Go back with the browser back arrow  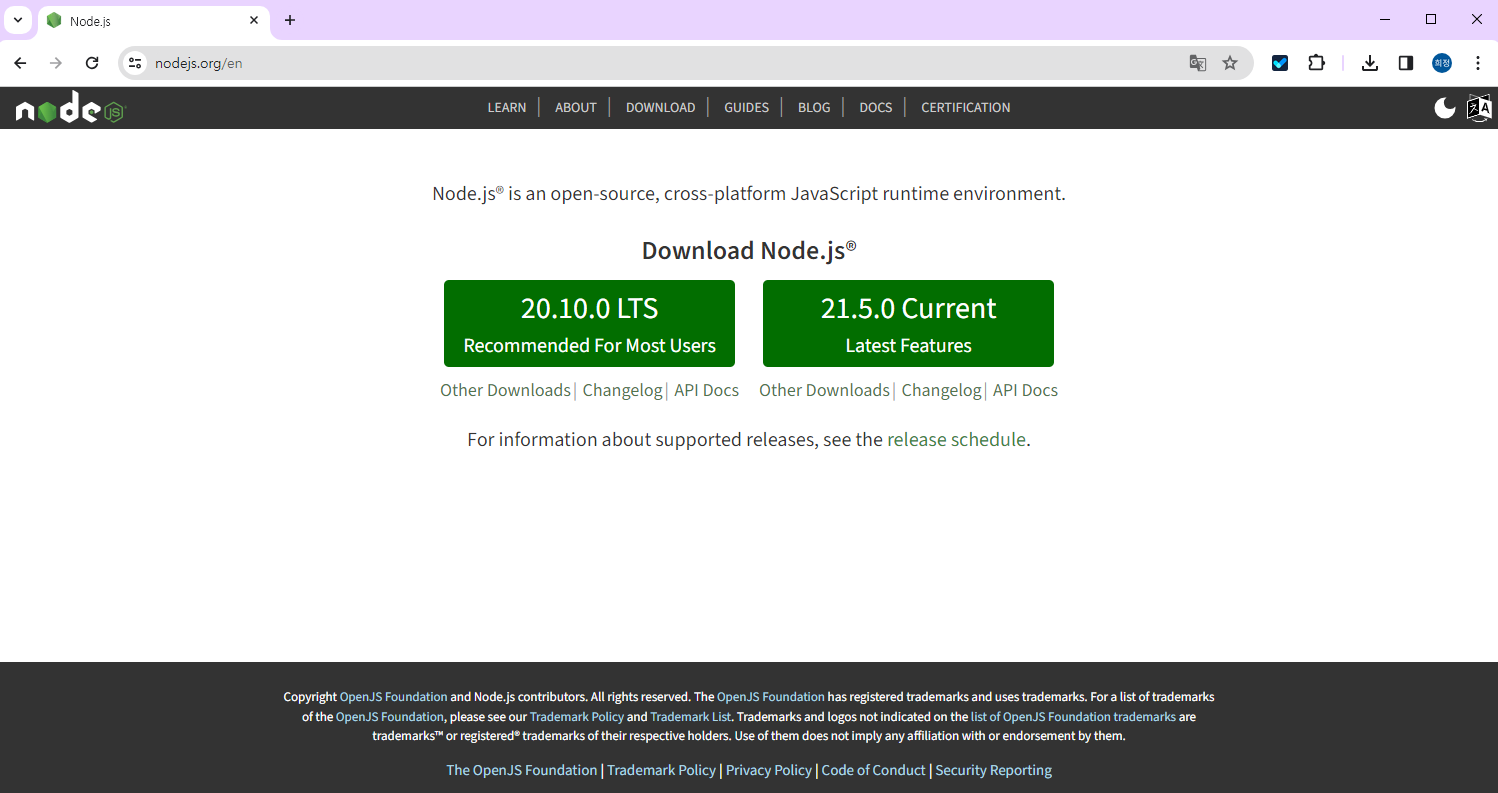pos(20,63)
